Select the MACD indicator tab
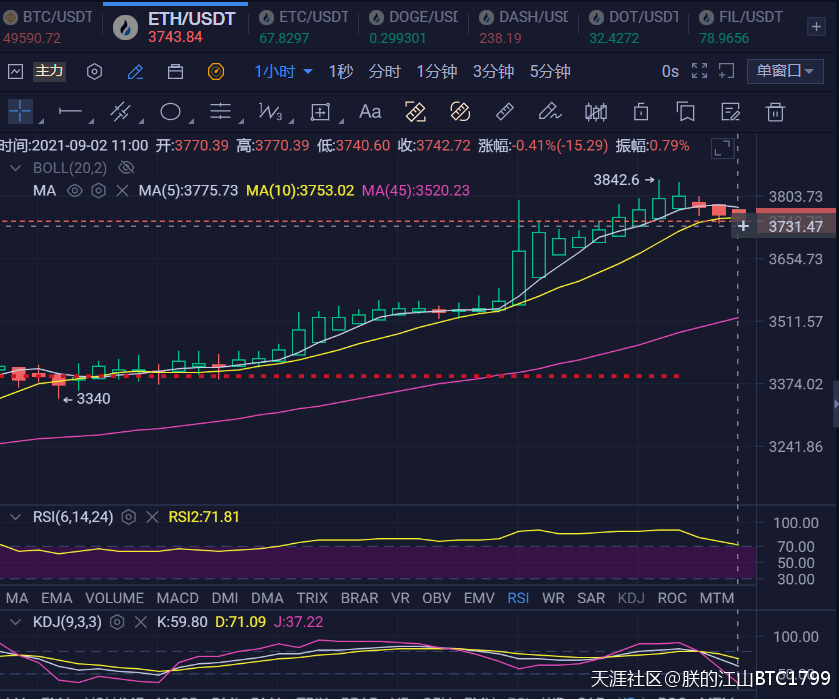The height and width of the screenshot is (699, 839). [177, 598]
